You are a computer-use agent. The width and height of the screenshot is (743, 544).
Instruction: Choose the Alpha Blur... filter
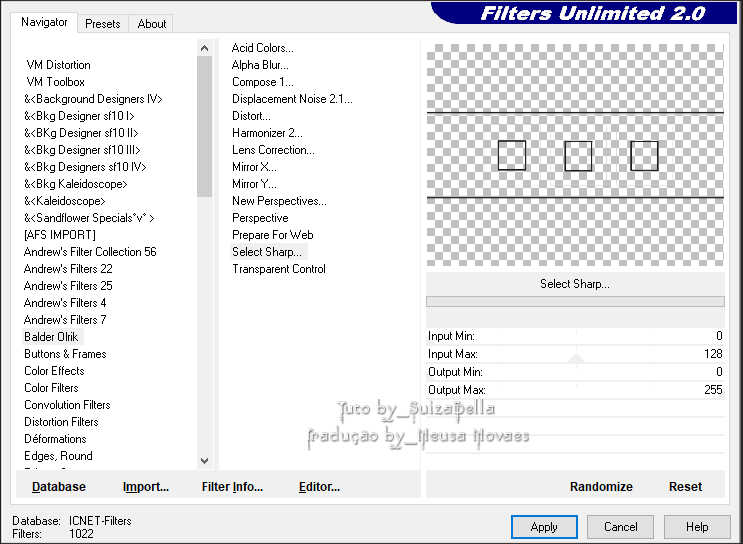point(260,65)
